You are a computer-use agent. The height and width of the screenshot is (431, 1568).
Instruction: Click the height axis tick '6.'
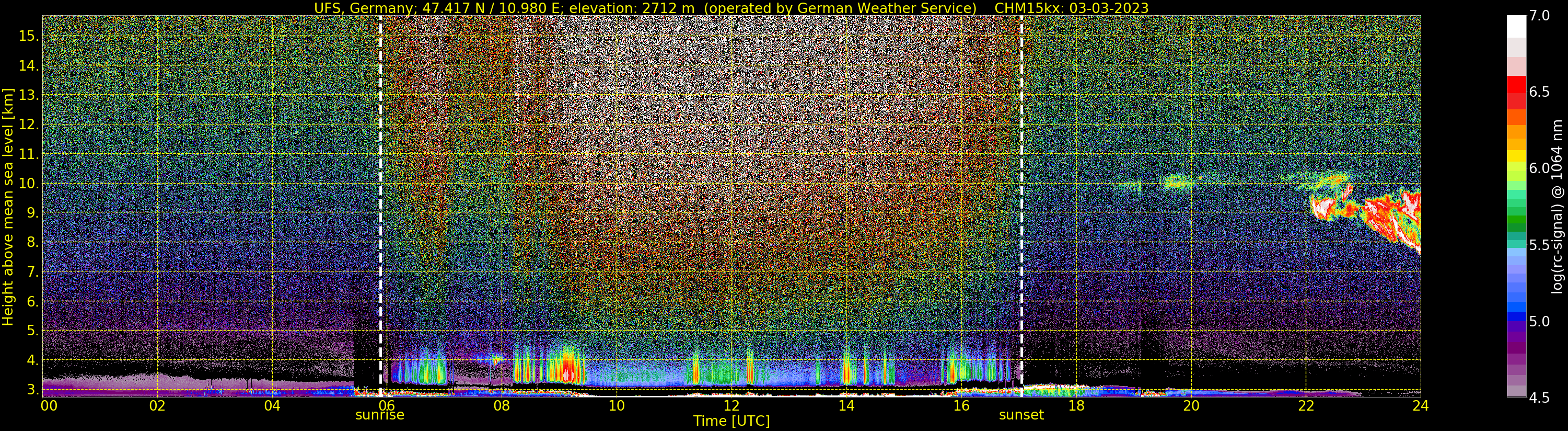(x=33, y=301)
